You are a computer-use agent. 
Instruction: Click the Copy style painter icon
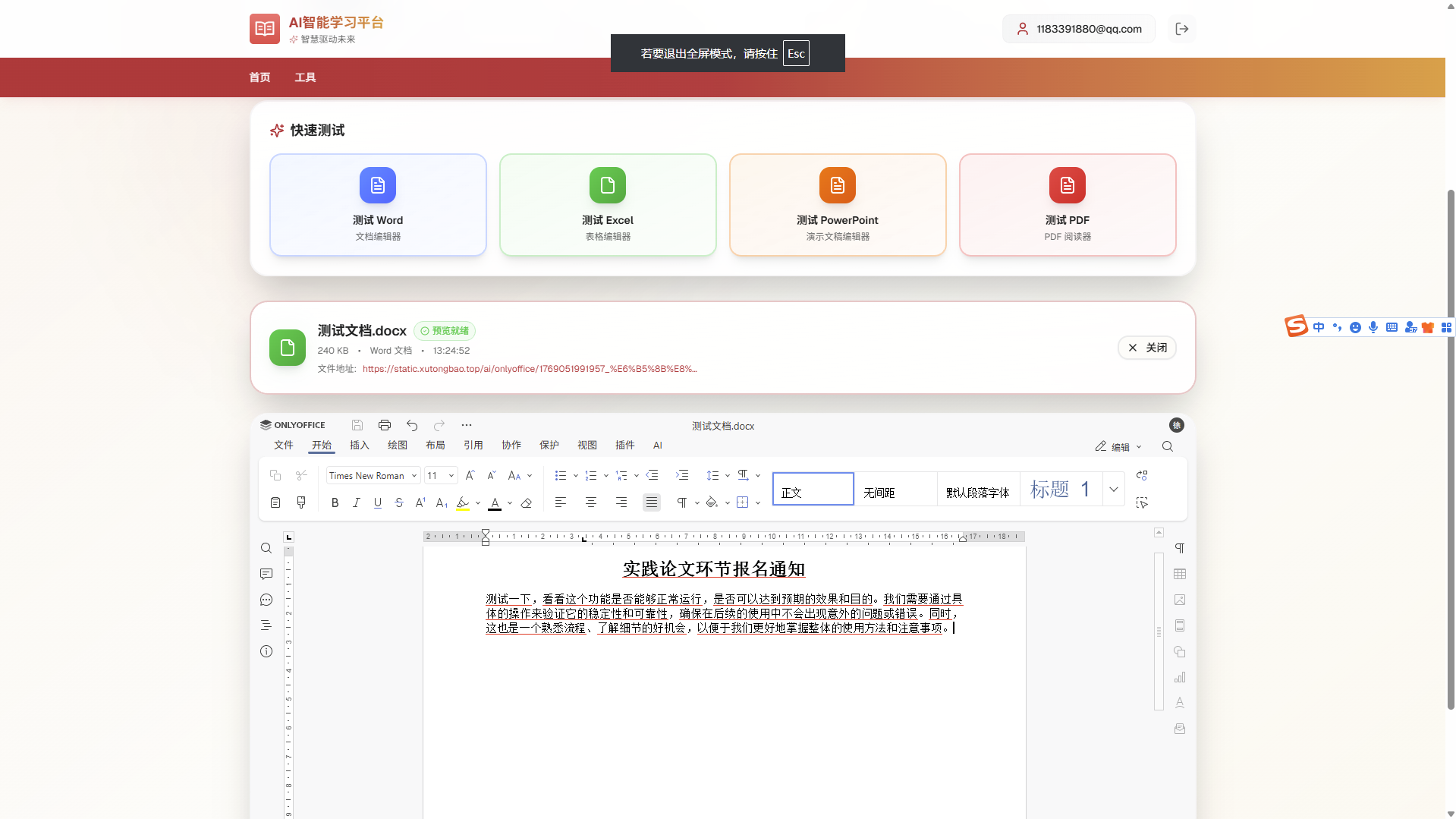click(300, 502)
